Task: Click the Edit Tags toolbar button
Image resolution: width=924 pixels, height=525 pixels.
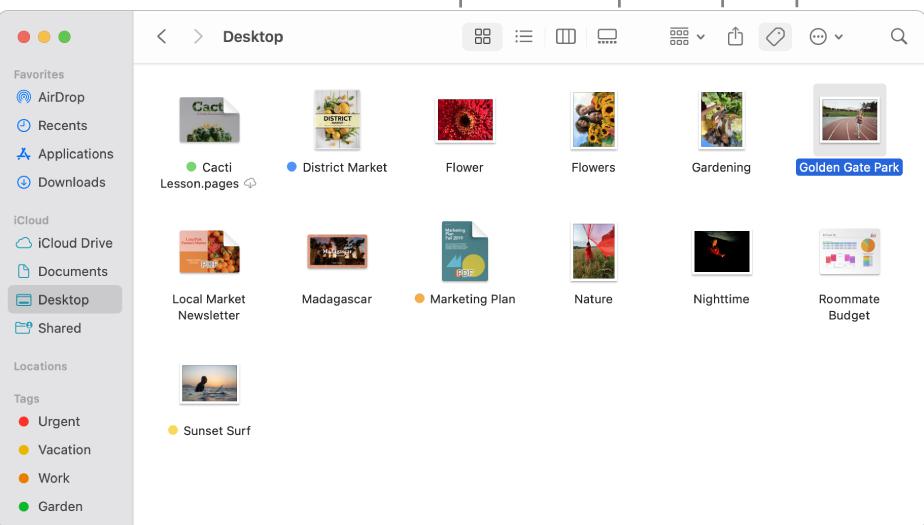Action: (x=775, y=37)
